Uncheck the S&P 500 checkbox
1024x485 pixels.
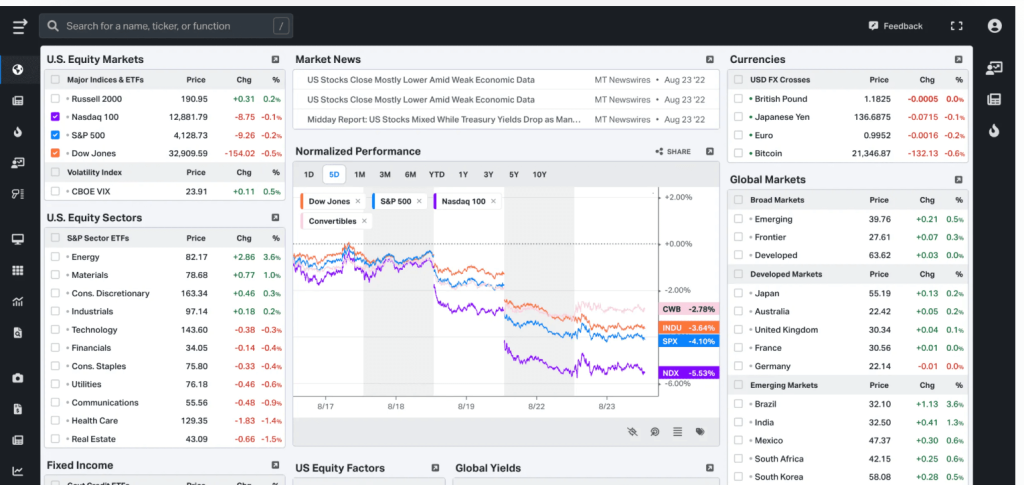click(x=55, y=135)
